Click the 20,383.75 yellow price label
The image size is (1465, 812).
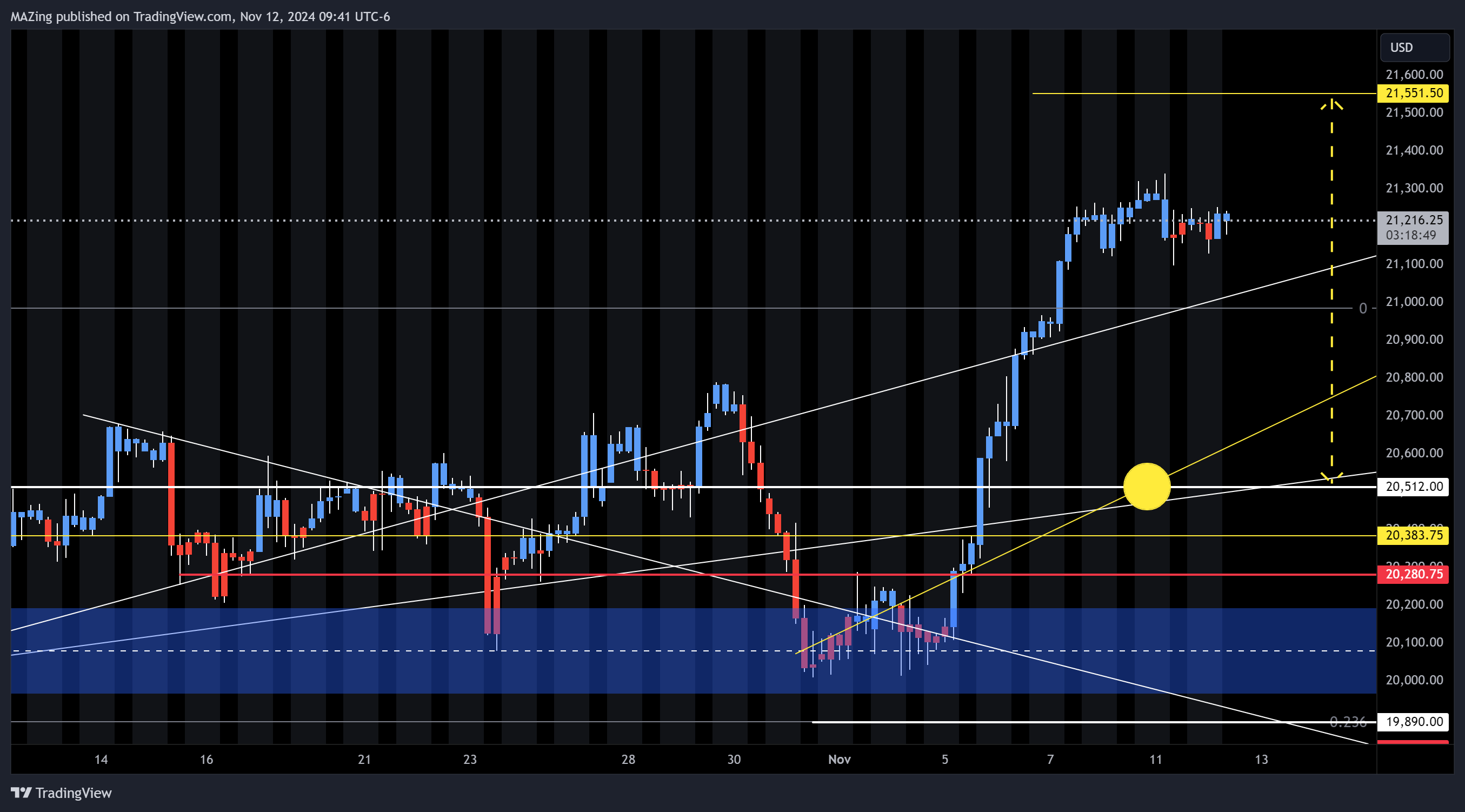tap(1413, 535)
